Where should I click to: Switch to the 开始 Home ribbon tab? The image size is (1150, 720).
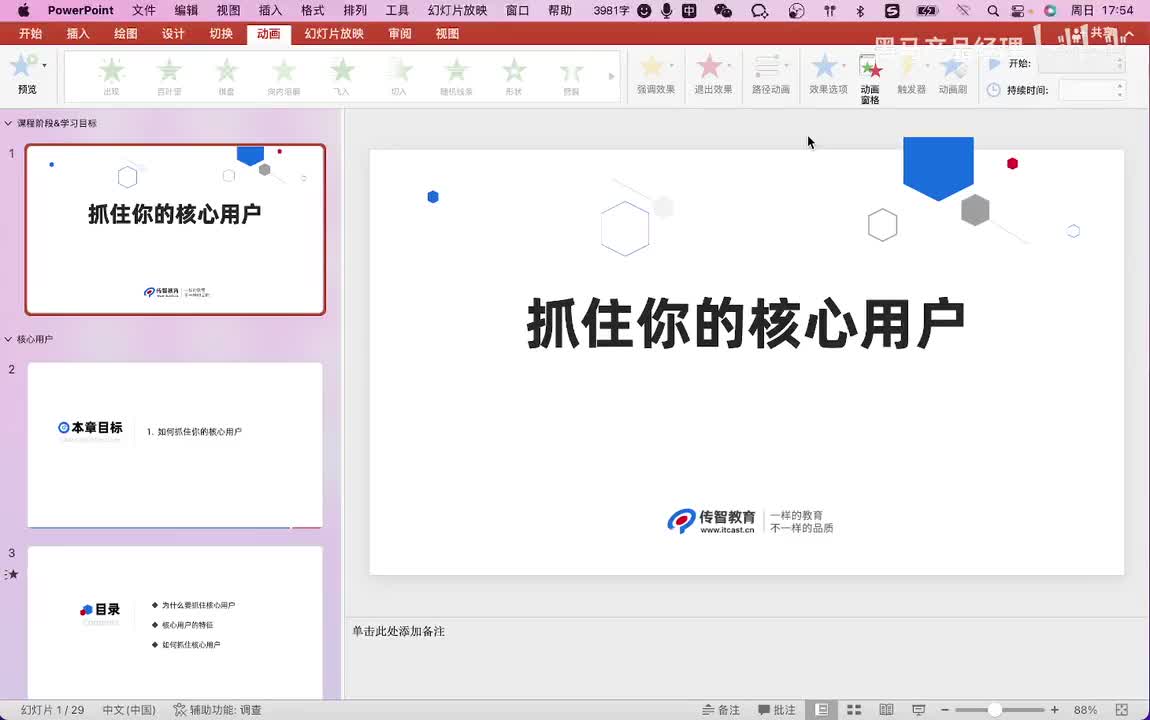coord(30,34)
